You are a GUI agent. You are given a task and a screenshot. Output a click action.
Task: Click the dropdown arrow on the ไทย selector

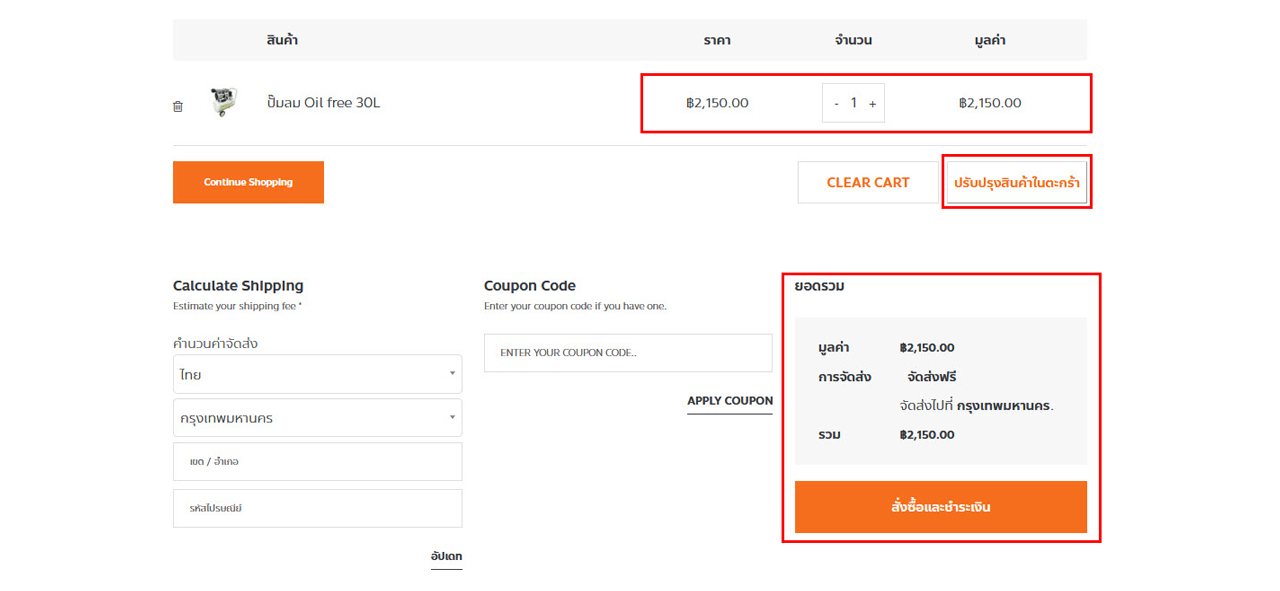[452, 374]
